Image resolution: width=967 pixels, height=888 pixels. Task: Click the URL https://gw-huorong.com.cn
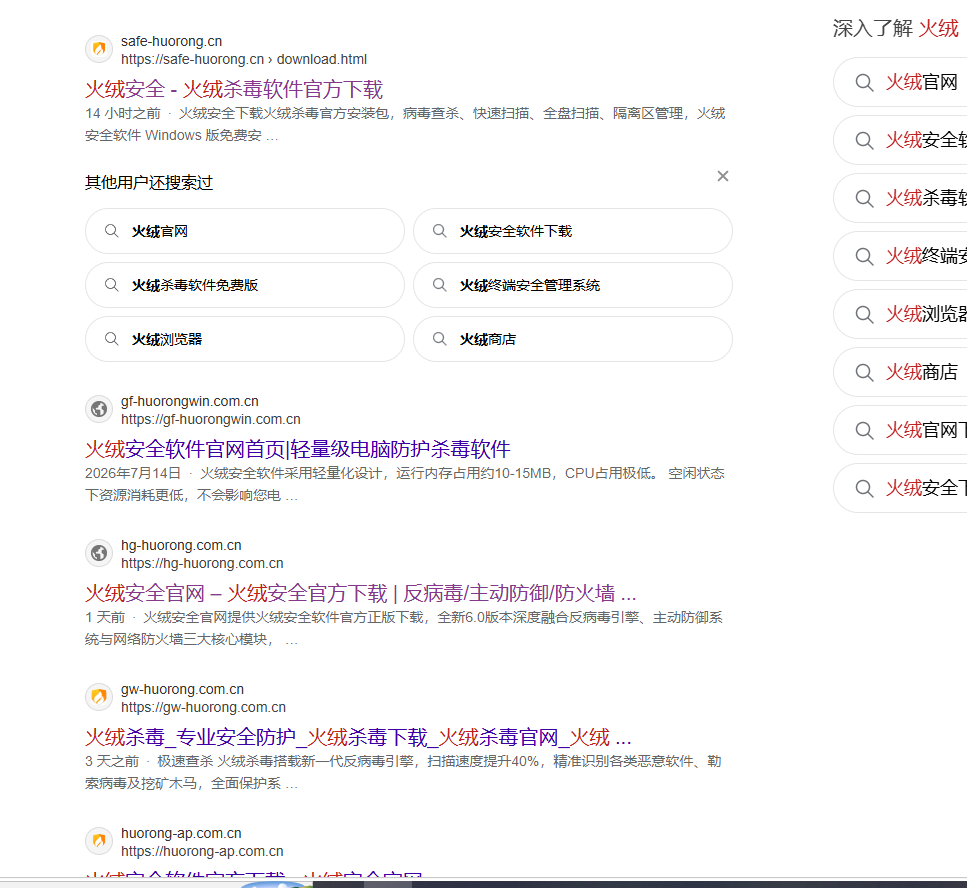tap(204, 707)
